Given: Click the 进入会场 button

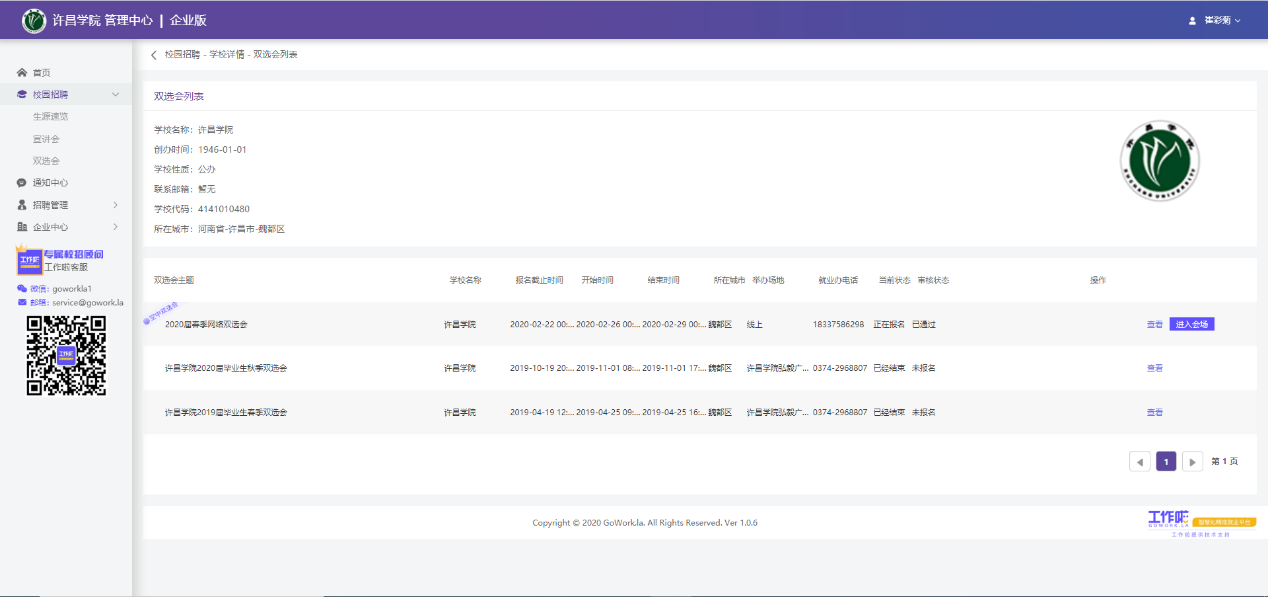Looking at the screenshot, I should pyautogui.click(x=1191, y=324).
